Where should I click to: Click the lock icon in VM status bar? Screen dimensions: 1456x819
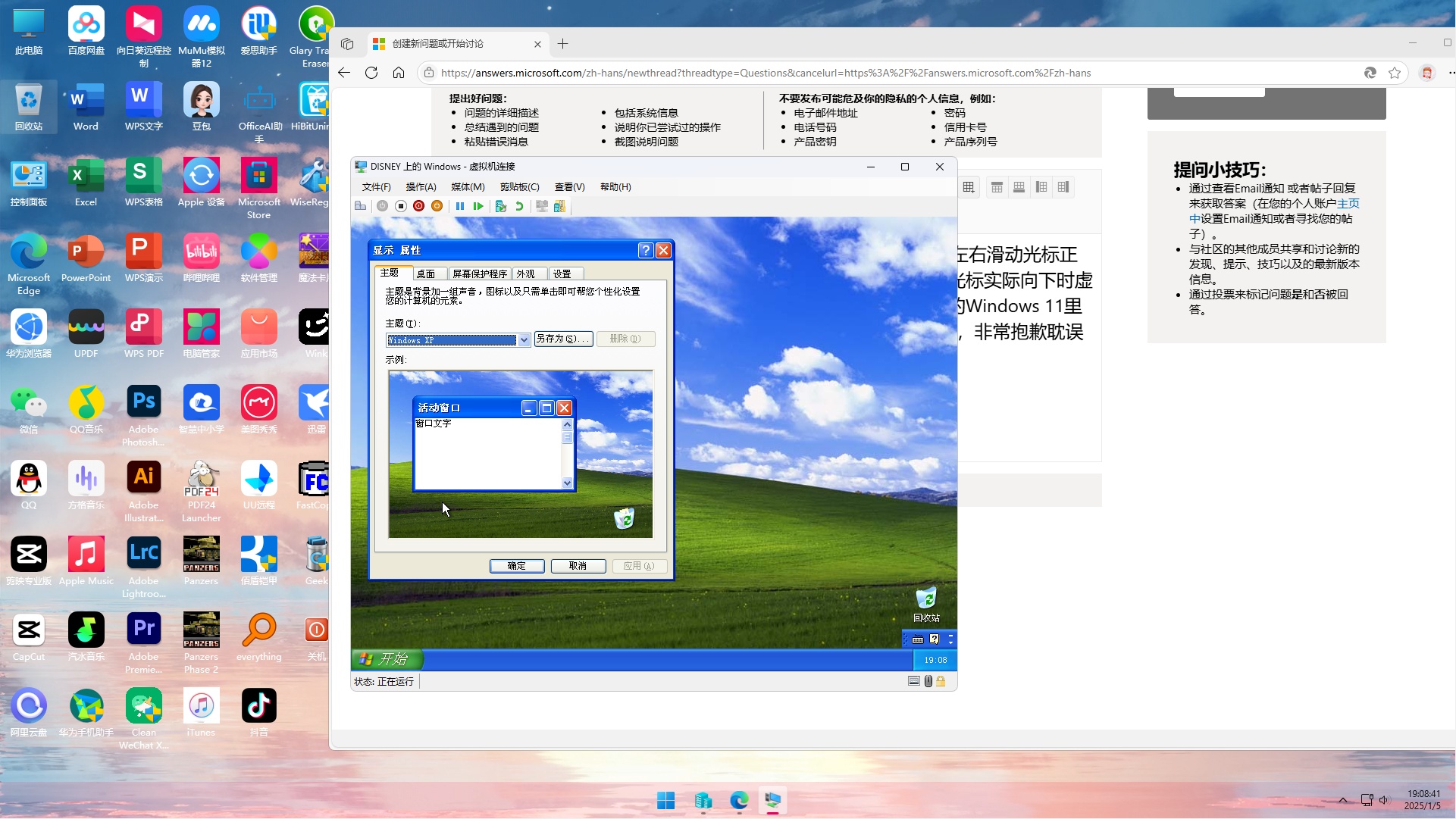941,681
